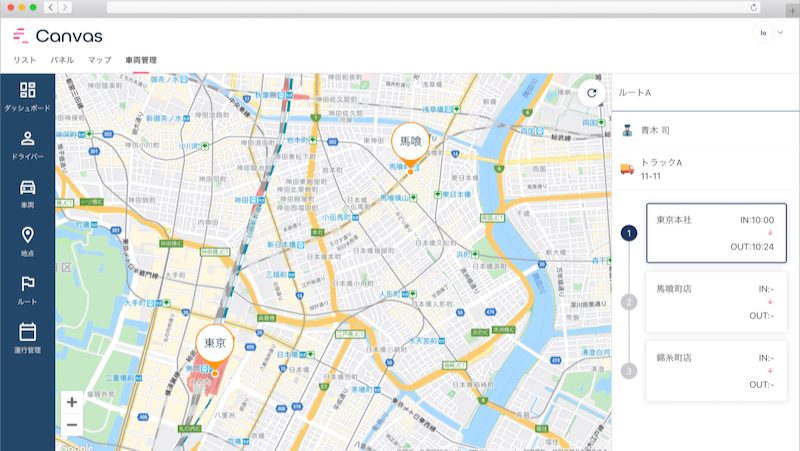Click the 馬喰 map marker
The width and height of the screenshot is (800, 451).
410,143
